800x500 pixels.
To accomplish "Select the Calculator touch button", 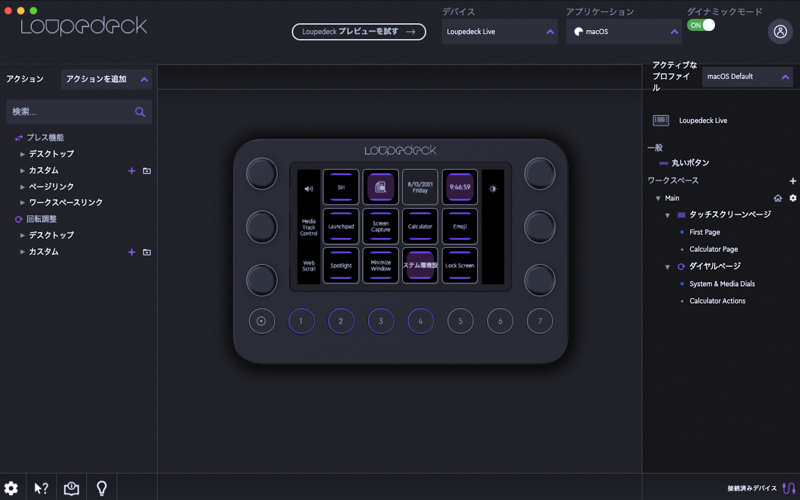I will (420, 227).
